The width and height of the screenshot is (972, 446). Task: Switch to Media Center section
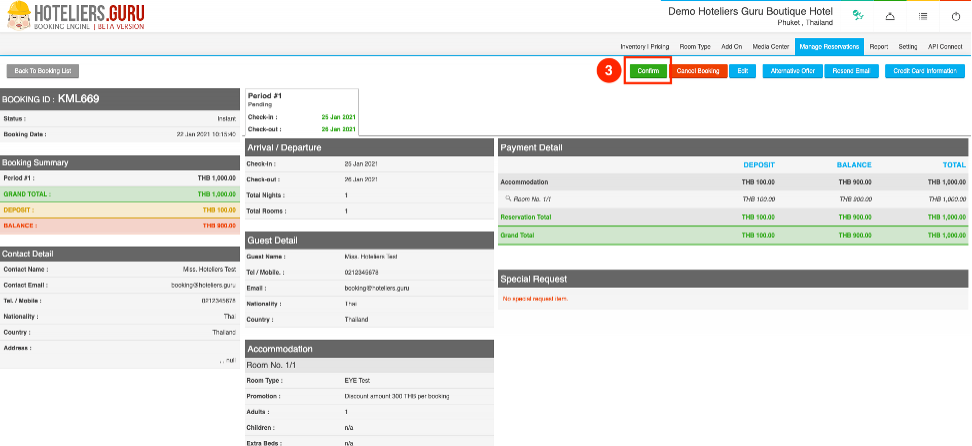pyautogui.click(x=770, y=46)
